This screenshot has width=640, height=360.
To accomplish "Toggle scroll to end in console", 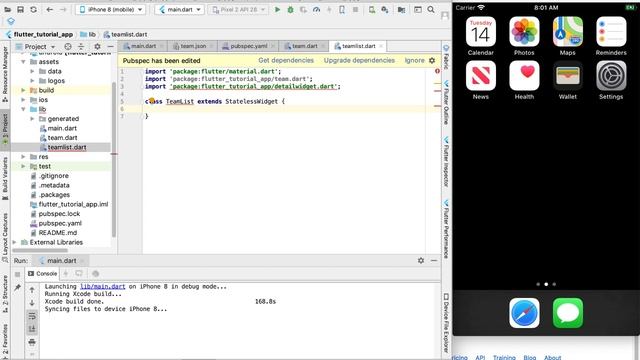I will [32, 329].
